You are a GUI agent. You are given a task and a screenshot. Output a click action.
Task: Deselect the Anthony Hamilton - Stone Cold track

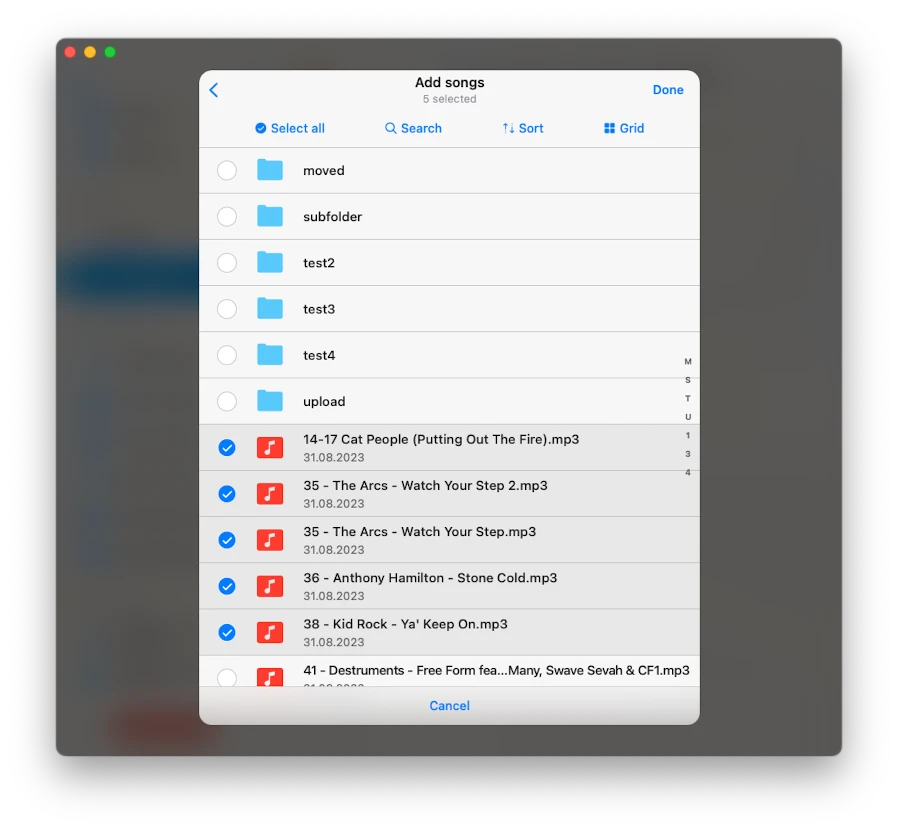(227, 586)
